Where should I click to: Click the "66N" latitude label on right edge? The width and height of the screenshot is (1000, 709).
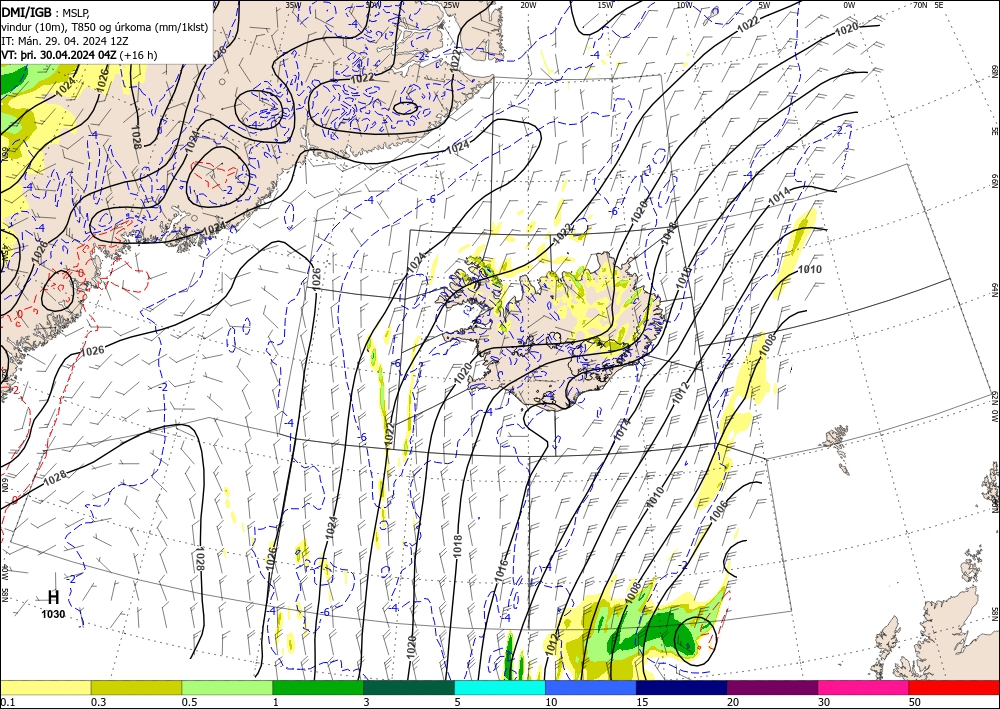[x=994, y=181]
